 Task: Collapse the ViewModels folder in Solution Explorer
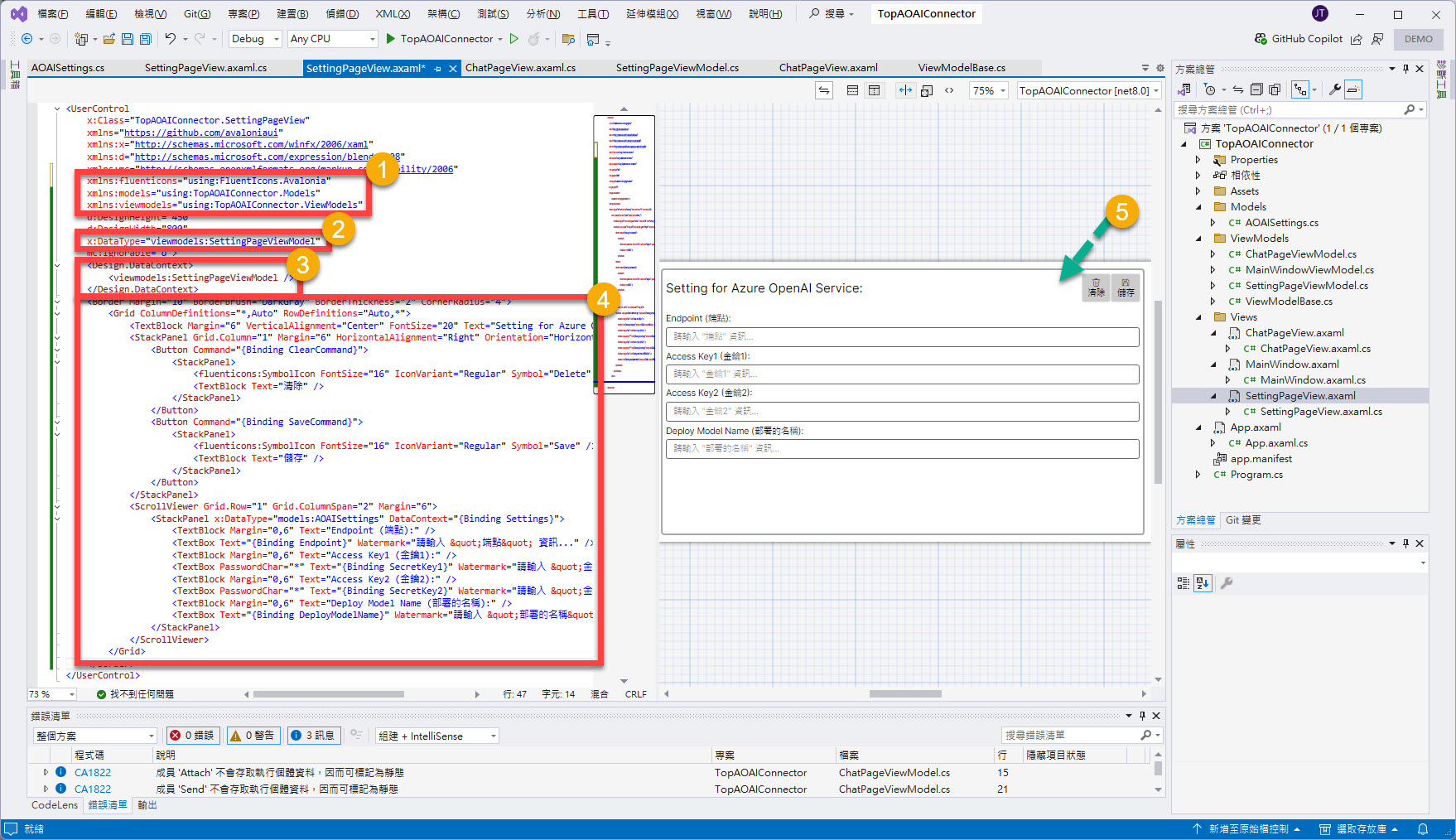pos(1198,239)
